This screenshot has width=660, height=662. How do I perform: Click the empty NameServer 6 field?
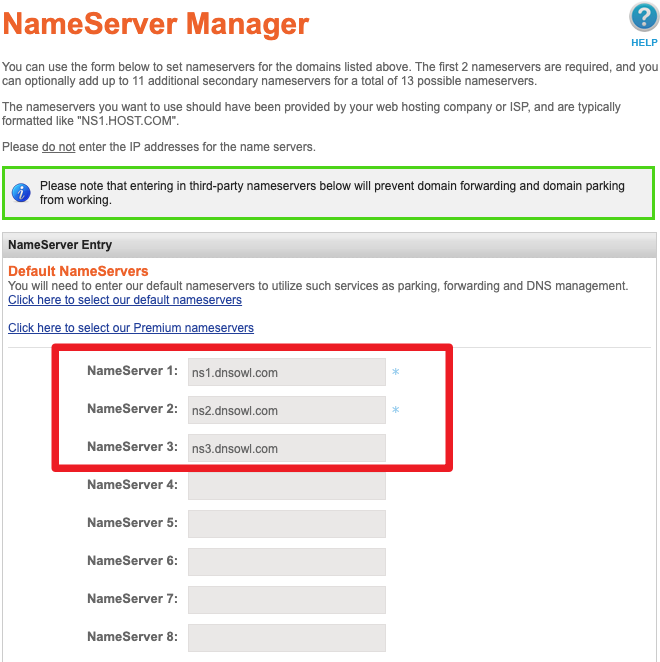pos(287,562)
